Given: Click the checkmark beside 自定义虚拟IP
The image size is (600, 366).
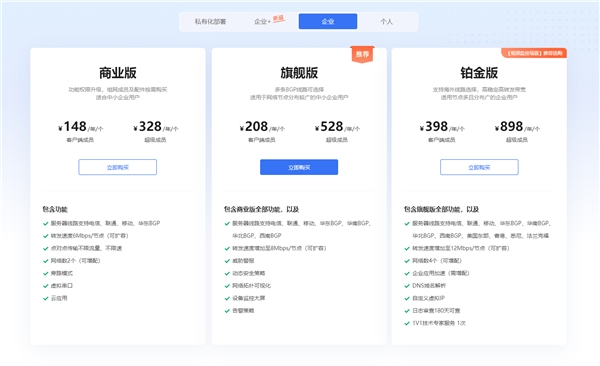Looking at the screenshot, I should pyautogui.click(x=407, y=298).
